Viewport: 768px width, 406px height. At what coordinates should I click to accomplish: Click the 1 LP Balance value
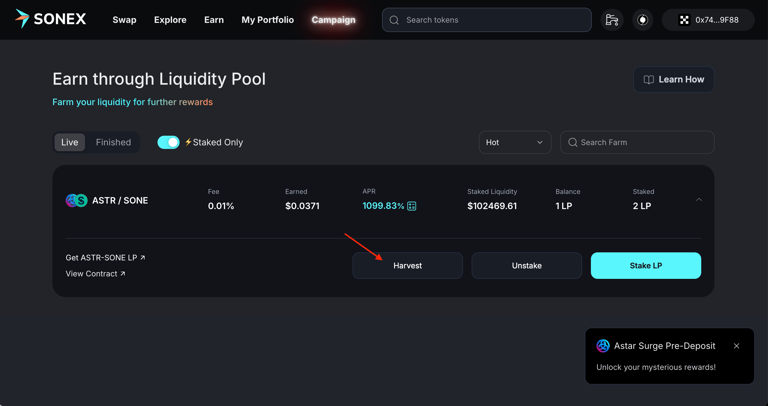564,206
